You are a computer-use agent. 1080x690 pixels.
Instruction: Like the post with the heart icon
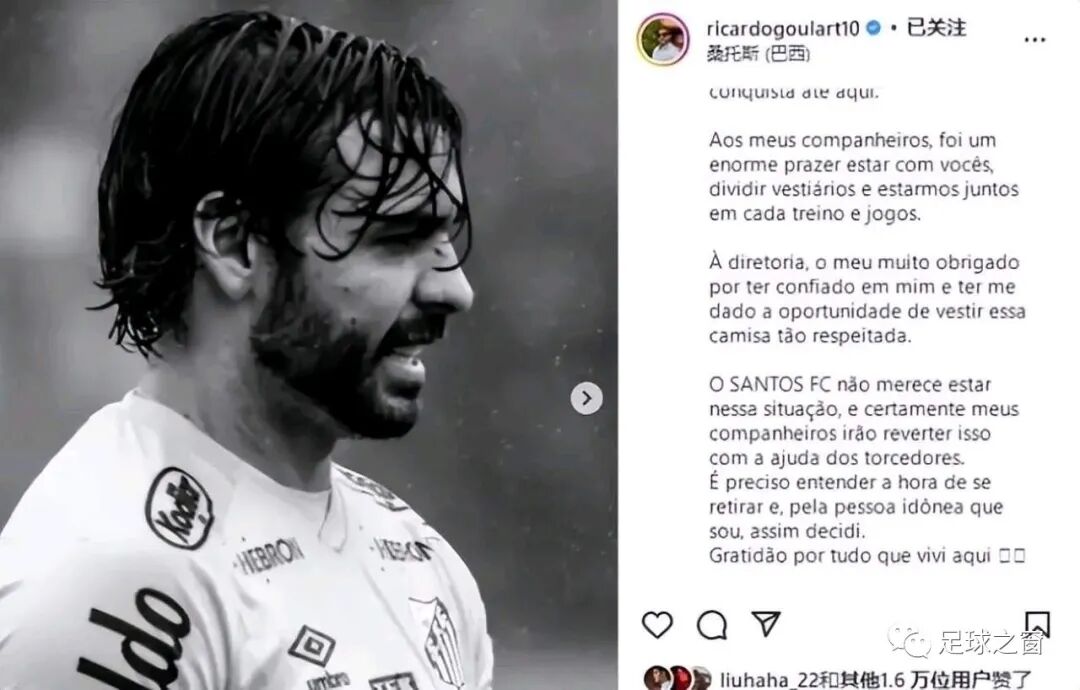657,625
